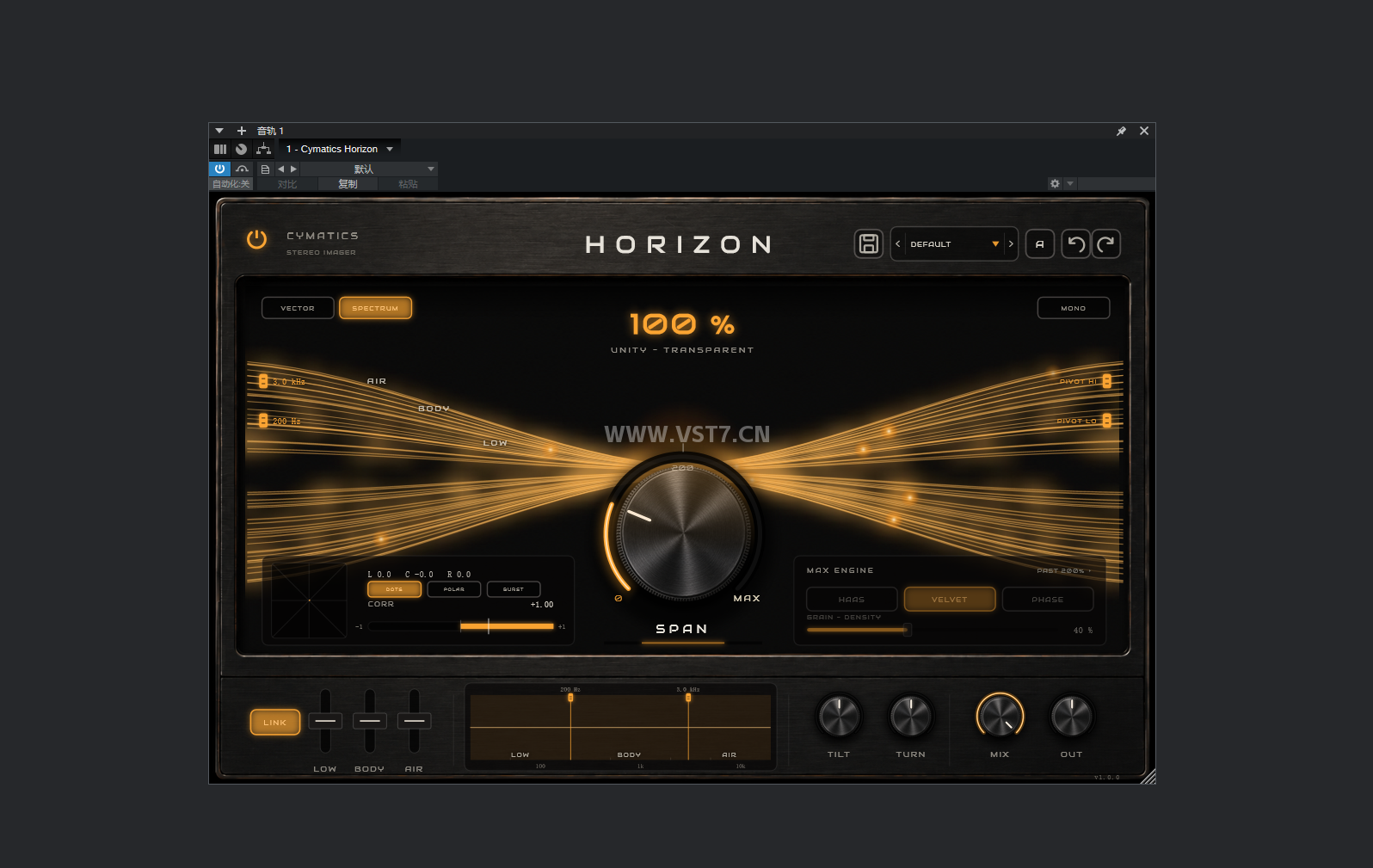The height and width of the screenshot is (868, 1373).
Task: Click the add plus icon beside 音轨 1
Action: coord(242,131)
